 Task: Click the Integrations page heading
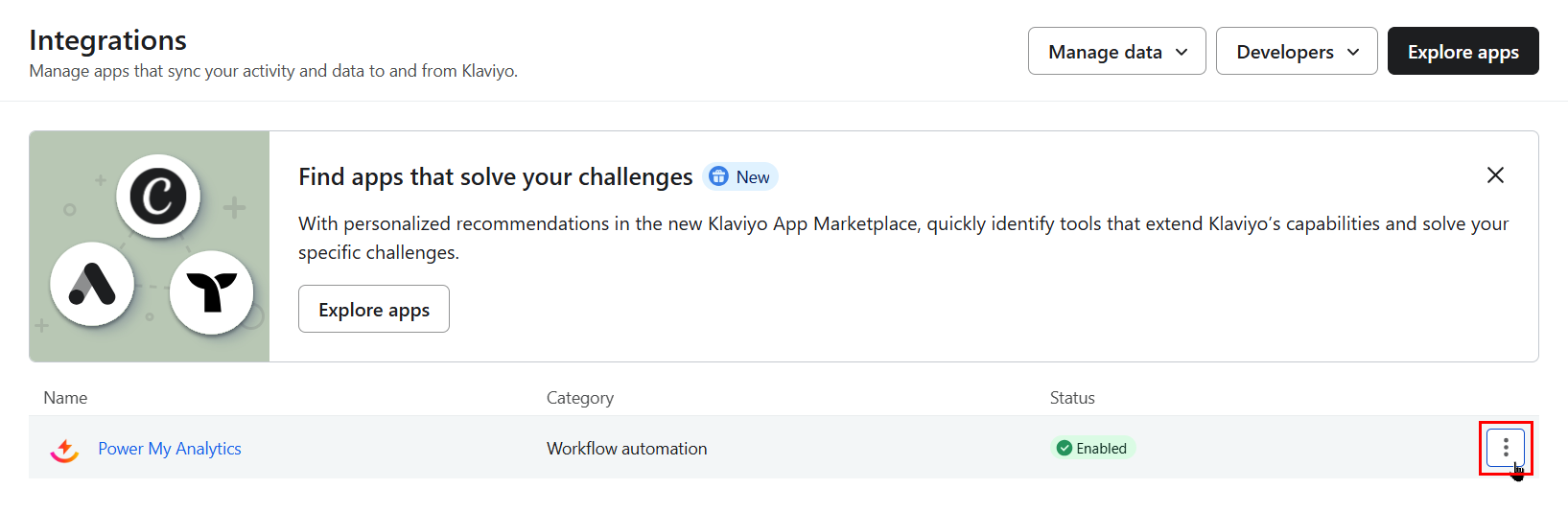tap(107, 40)
